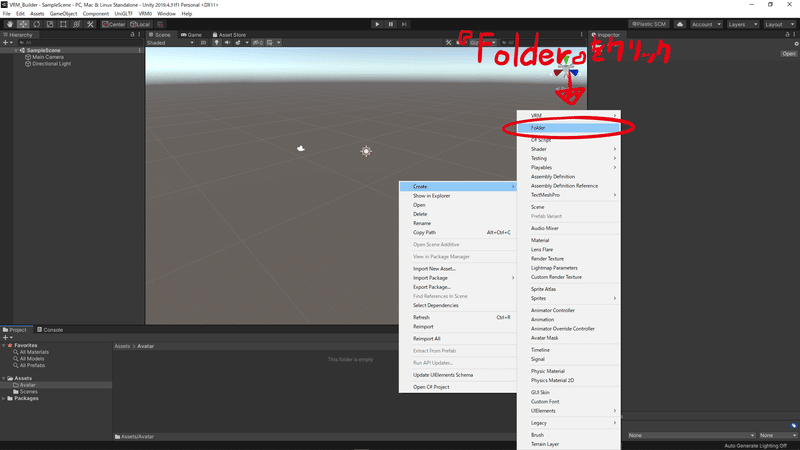
Task: Click Assets in breadcrumb path
Action: point(122,346)
